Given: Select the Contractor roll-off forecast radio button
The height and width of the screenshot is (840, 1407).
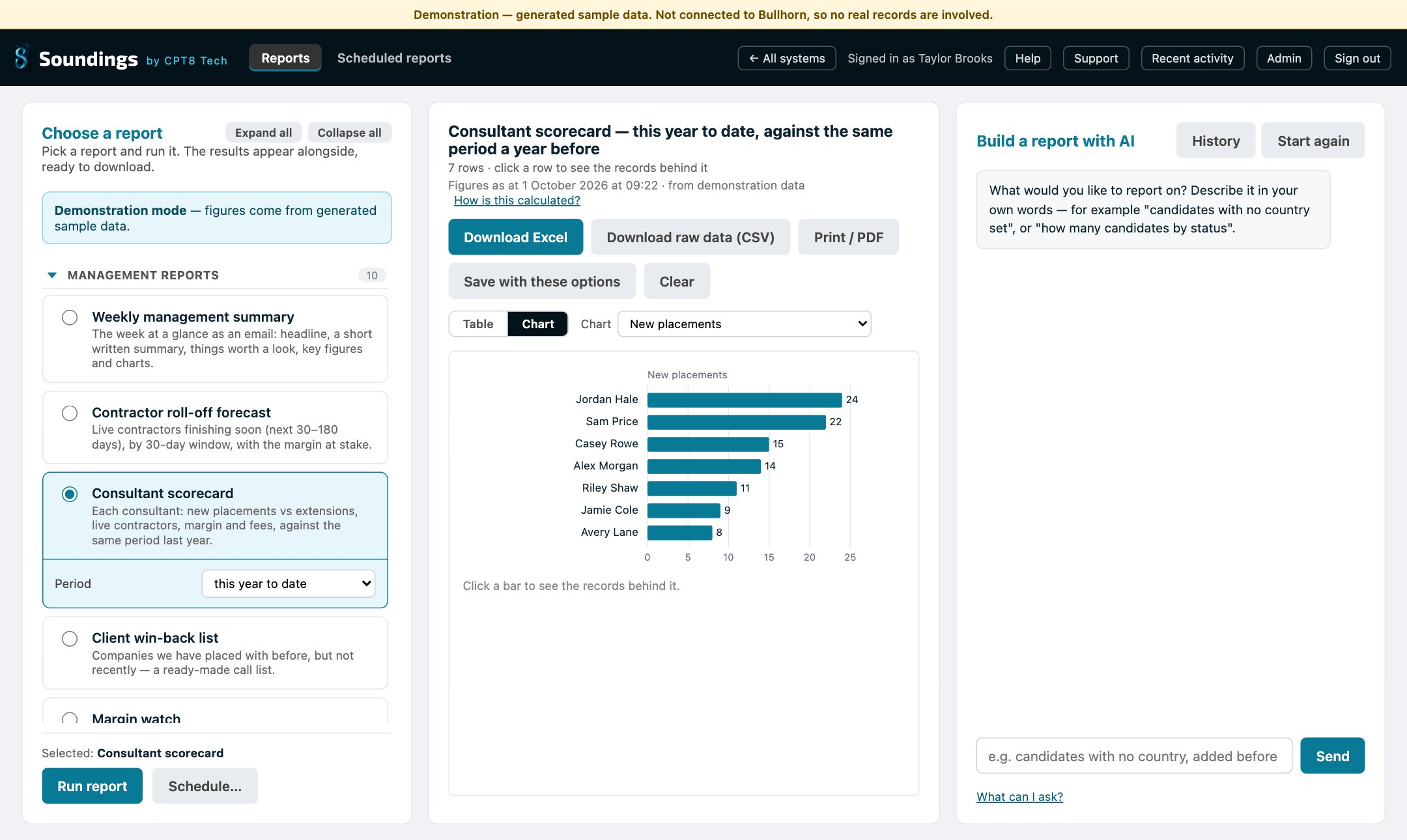Looking at the screenshot, I should (70, 413).
